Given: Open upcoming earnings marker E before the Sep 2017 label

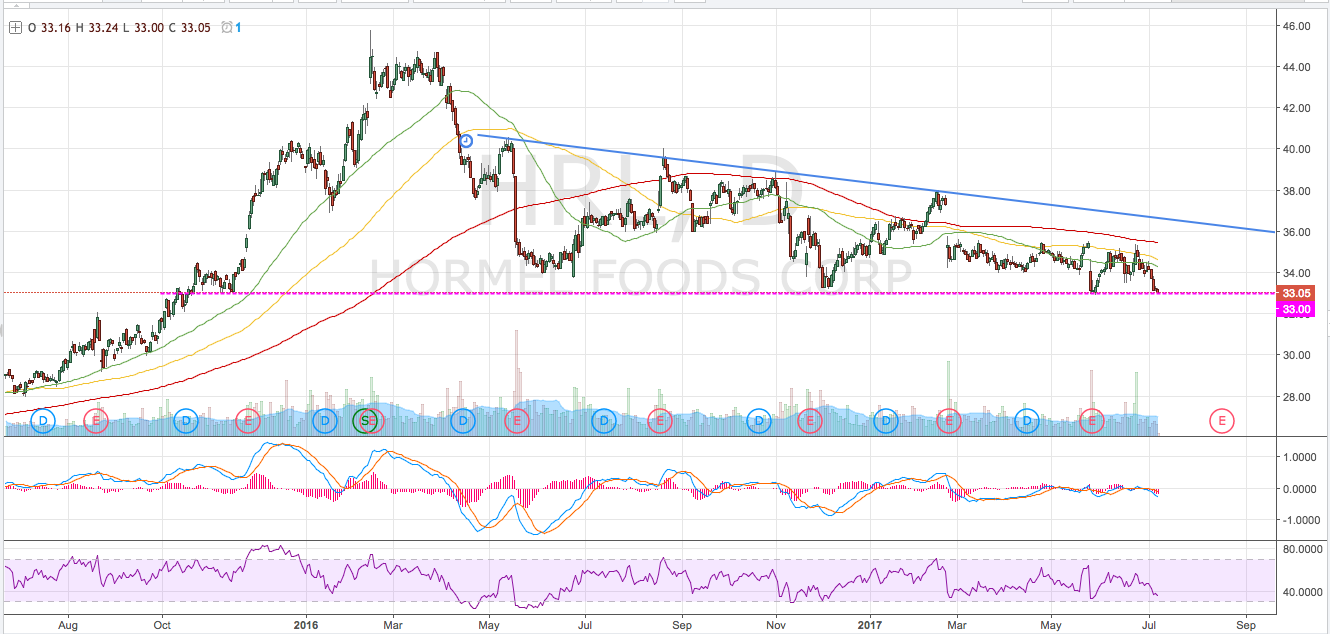Looking at the screenshot, I should click(1222, 421).
